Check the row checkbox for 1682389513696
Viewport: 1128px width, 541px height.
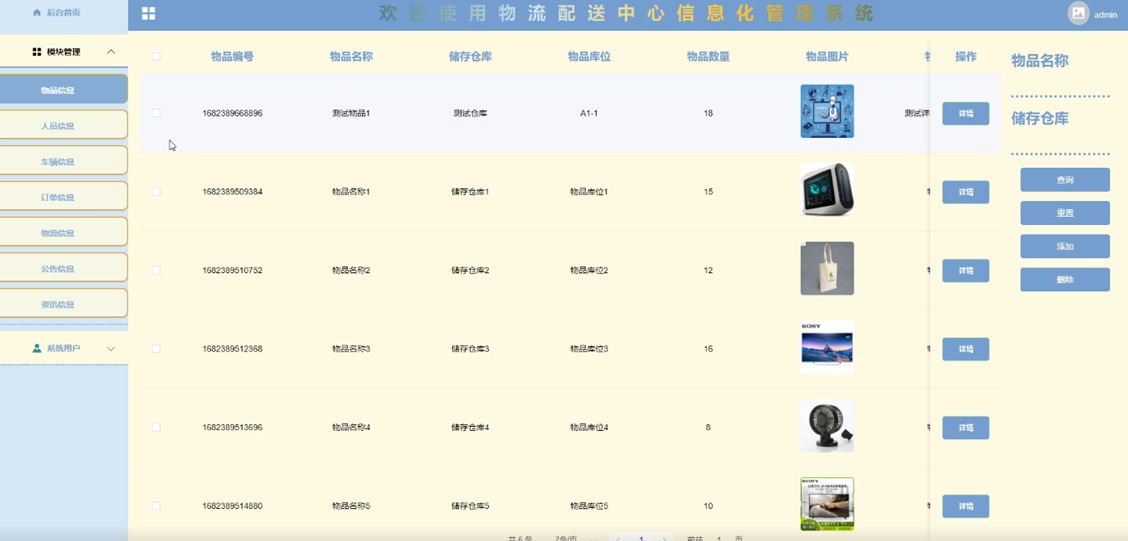tap(156, 427)
